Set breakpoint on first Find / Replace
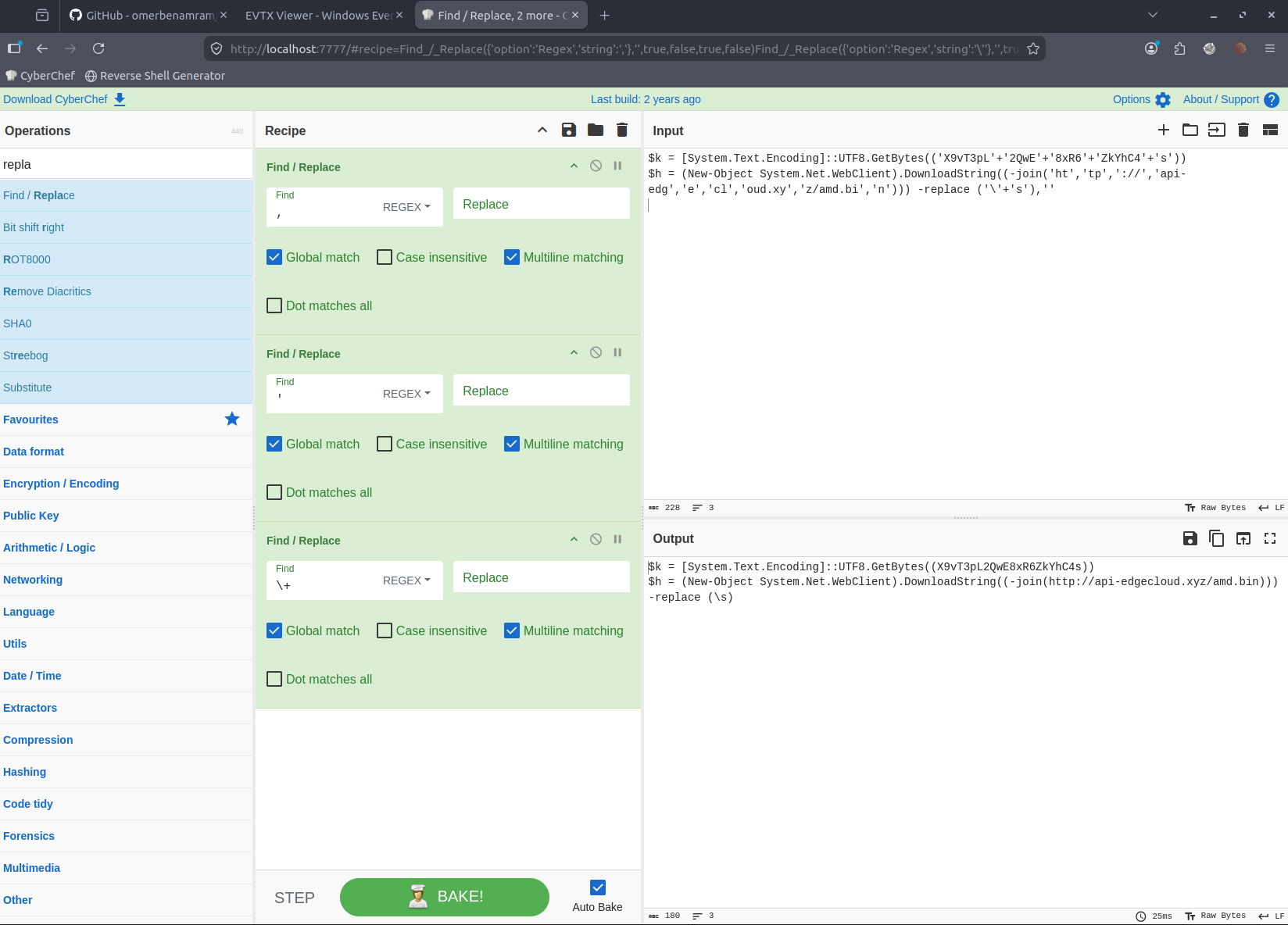1288x925 pixels. pos(617,166)
